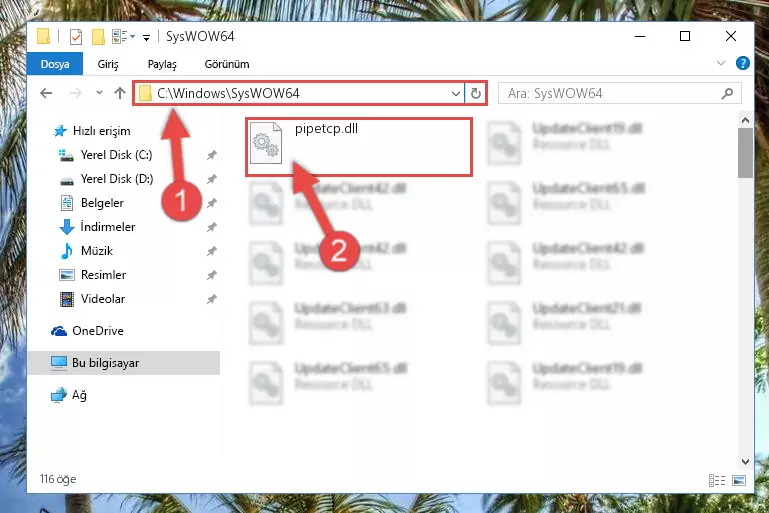Switch to Details view in status bar
The image size is (769, 513).
pyautogui.click(x=717, y=481)
